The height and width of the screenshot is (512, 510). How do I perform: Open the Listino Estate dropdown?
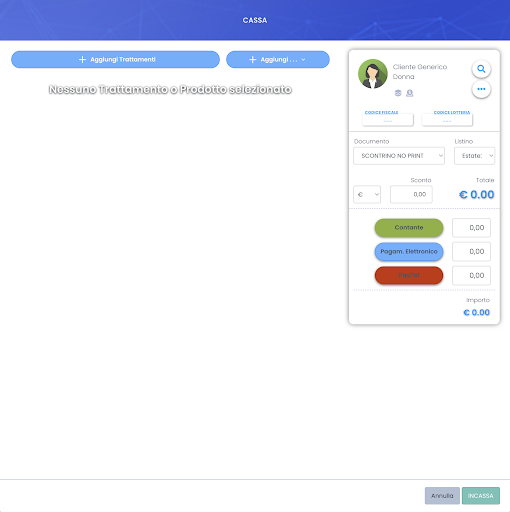tap(474, 156)
